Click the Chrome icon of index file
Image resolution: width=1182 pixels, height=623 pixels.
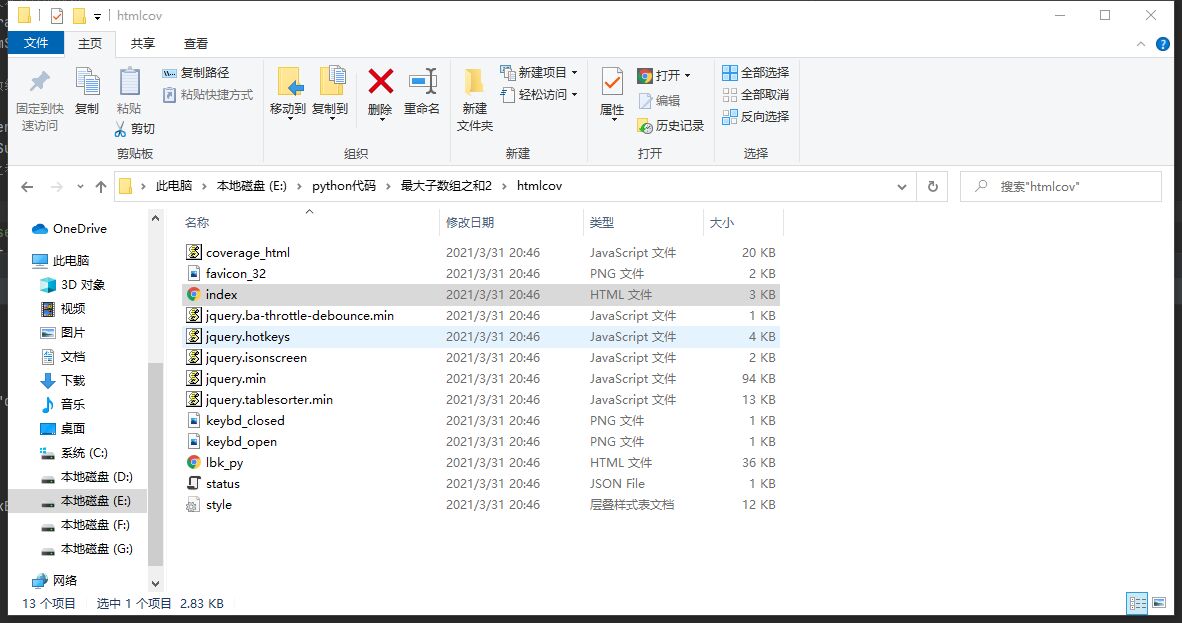(194, 294)
